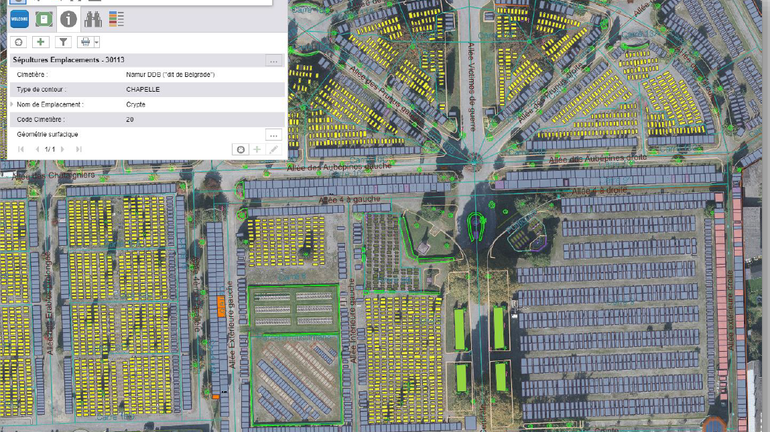Screen dimensions: 770x432
Task: Open the binoculars search tool
Action: click(93, 19)
